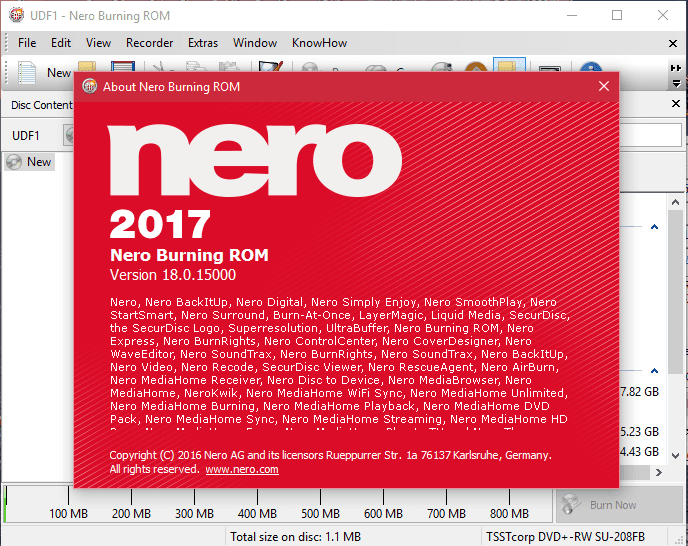Collapse the upper section chevron in right panel
This screenshot has height=546, width=688.
click(x=654, y=227)
